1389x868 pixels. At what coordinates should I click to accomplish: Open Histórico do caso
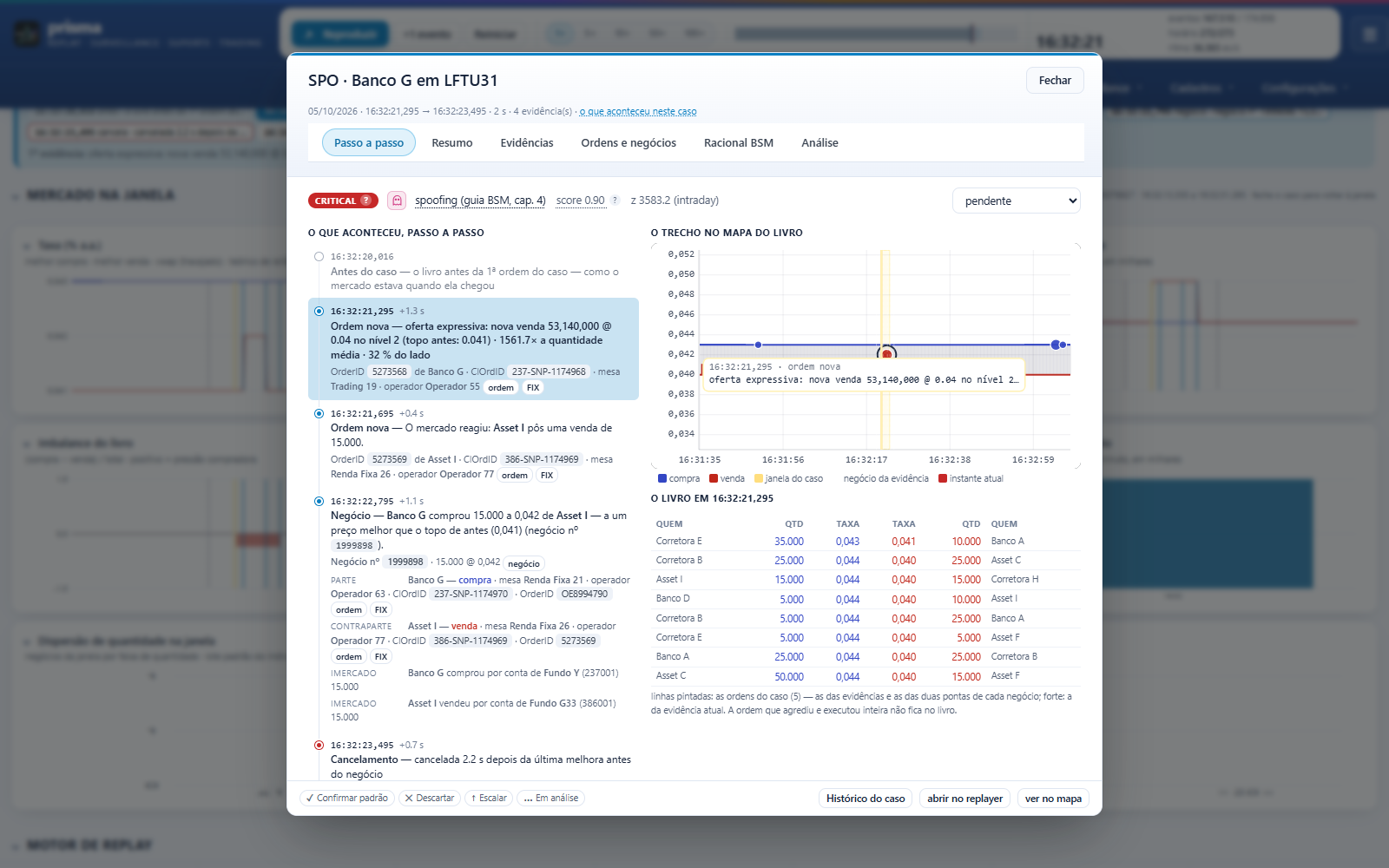coord(866,799)
